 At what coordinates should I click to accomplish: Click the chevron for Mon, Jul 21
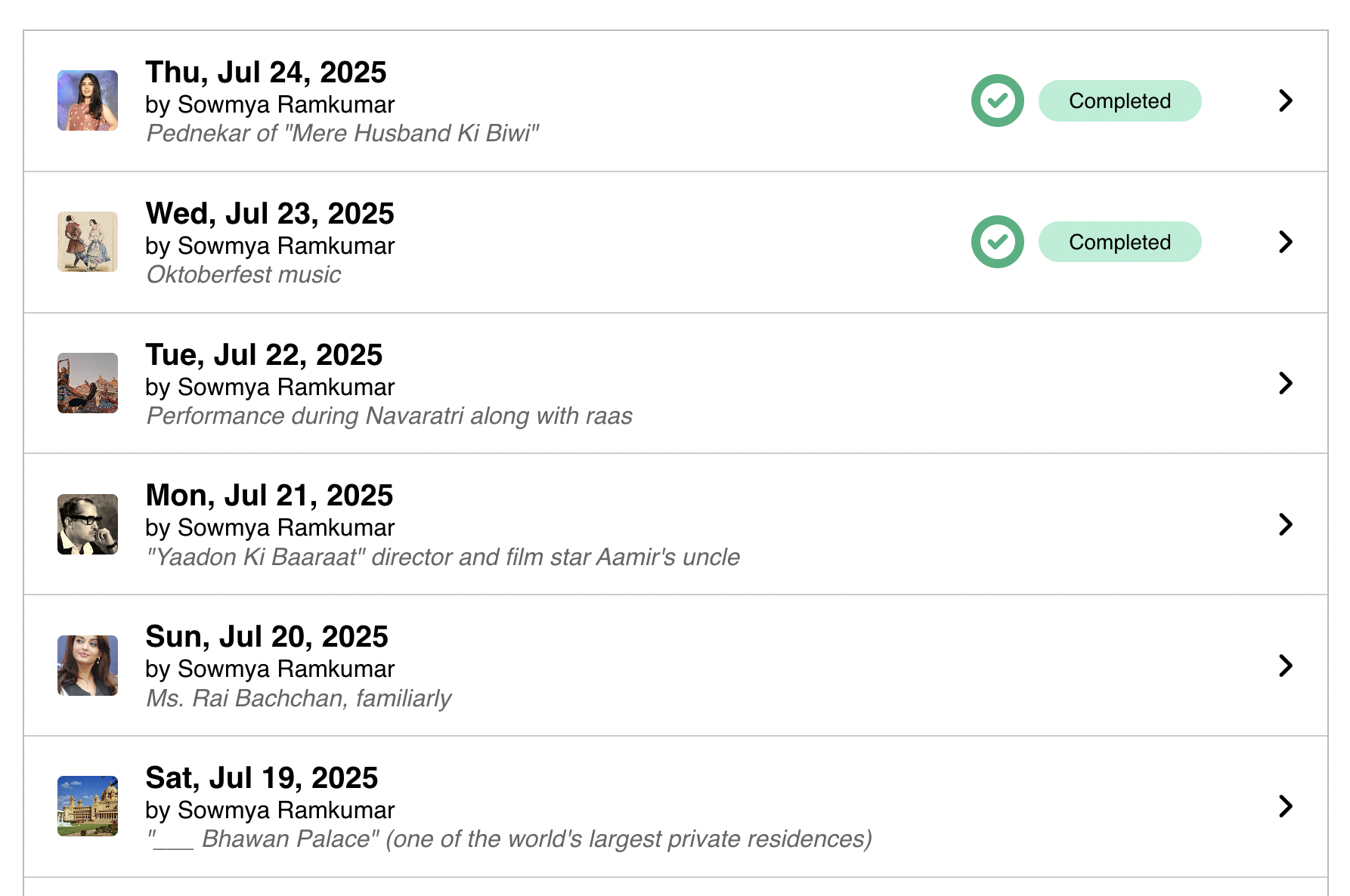click(x=1285, y=524)
